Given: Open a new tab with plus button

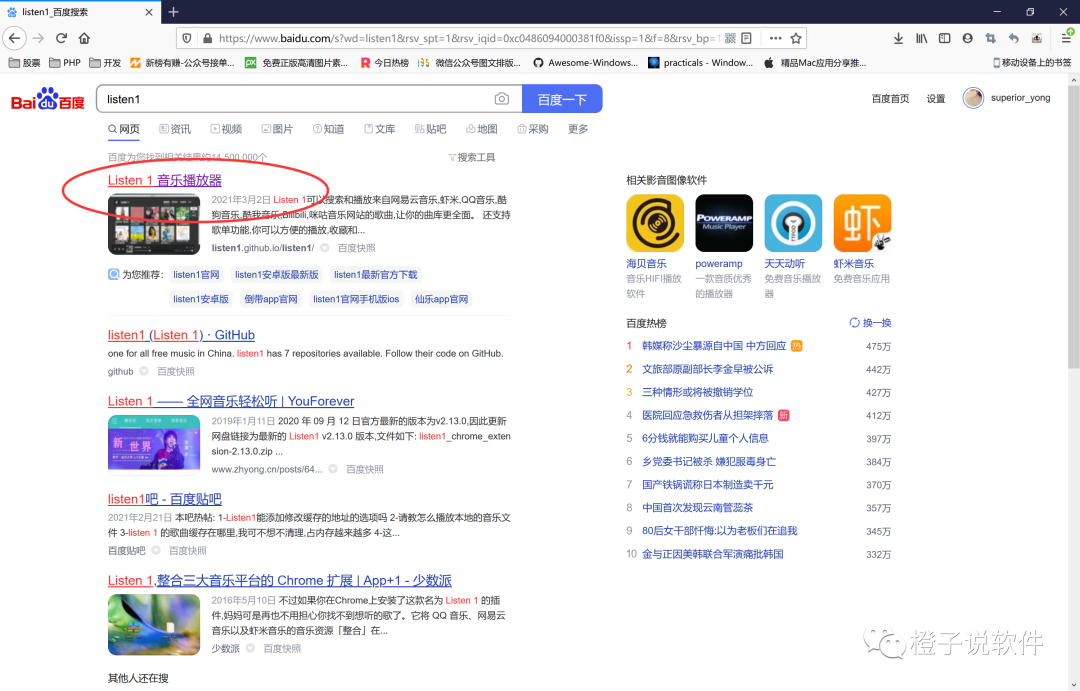Looking at the screenshot, I should tap(174, 12).
